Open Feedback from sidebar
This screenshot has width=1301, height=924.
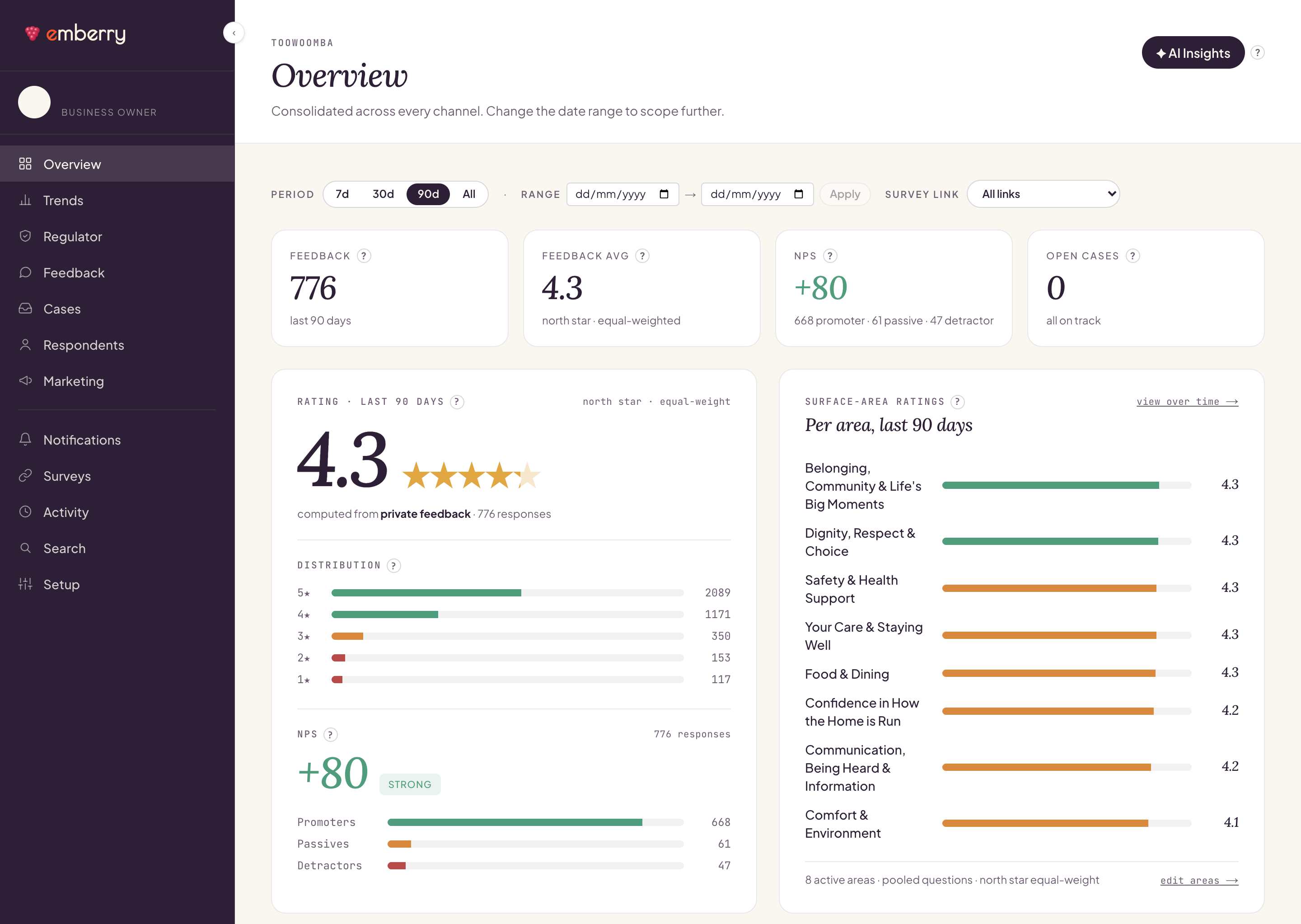coord(117,272)
